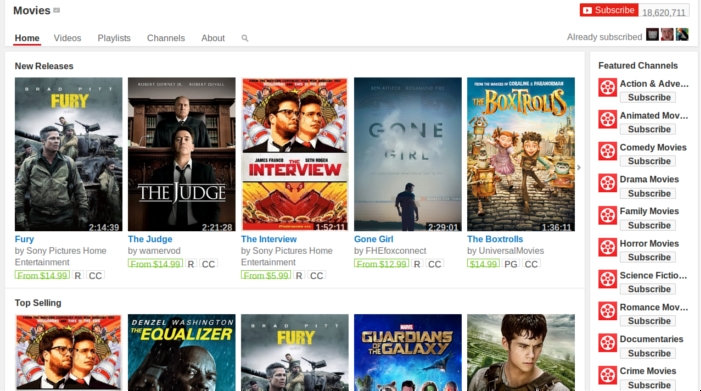Click the Gone Girl poster thumbnail
Viewport: 701px width, 391px height.
tap(408, 154)
